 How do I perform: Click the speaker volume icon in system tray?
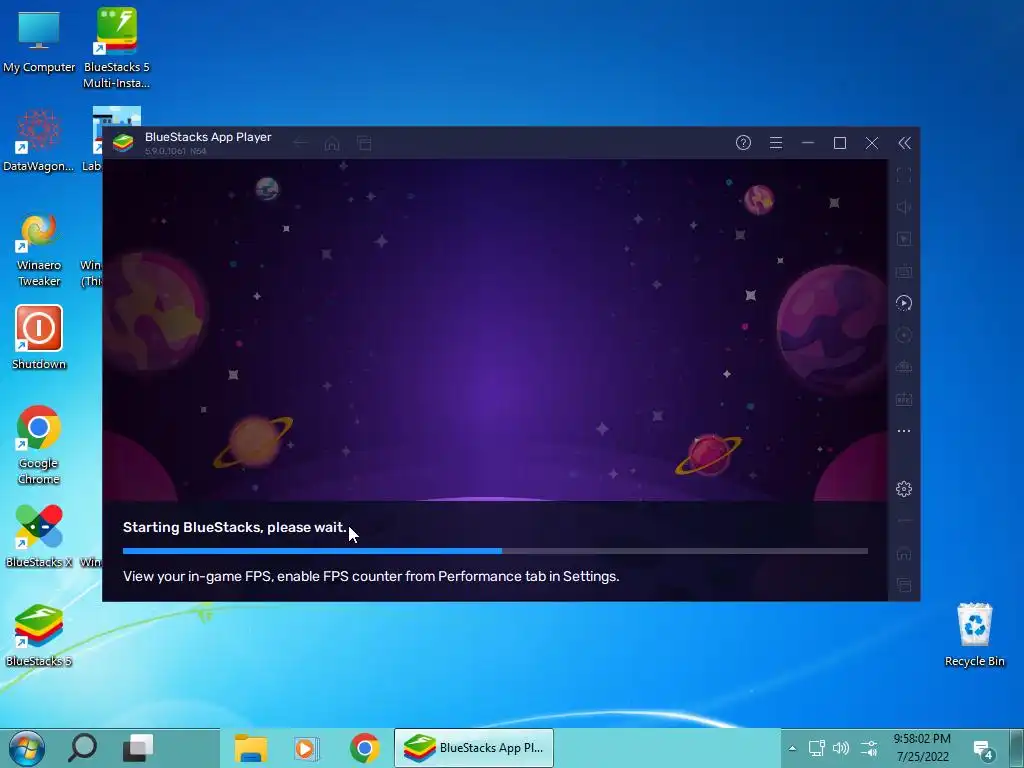(841, 748)
